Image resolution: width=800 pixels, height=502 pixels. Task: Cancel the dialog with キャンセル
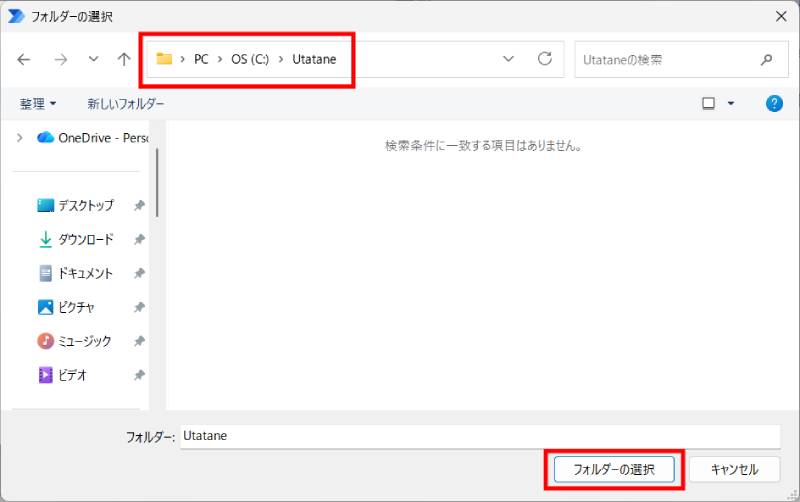[735, 469]
